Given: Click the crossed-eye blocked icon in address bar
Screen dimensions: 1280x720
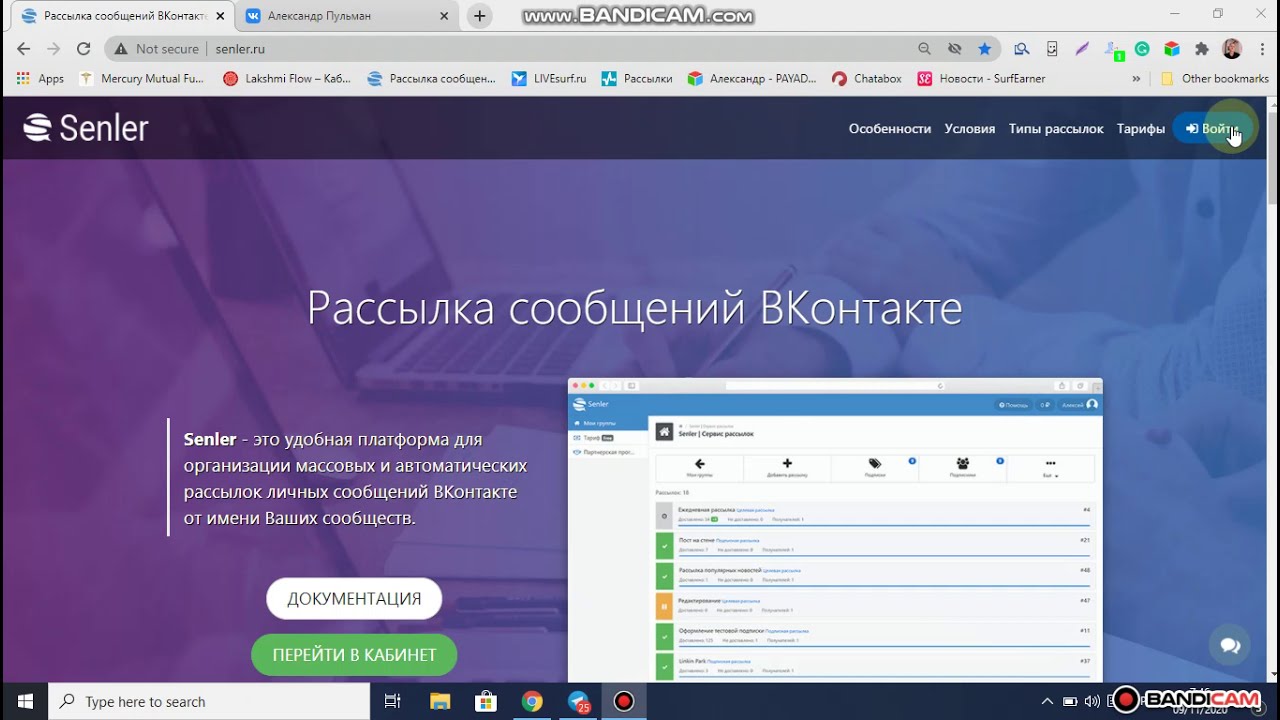Looking at the screenshot, I should [955, 48].
